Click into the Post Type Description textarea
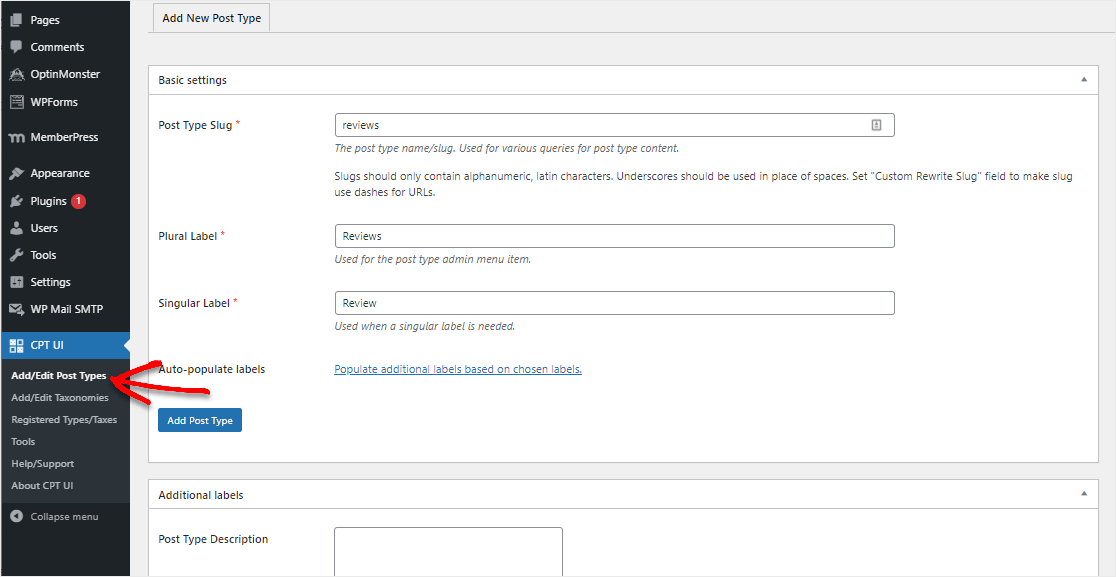The height and width of the screenshot is (577, 1116). click(x=448, y=551)
